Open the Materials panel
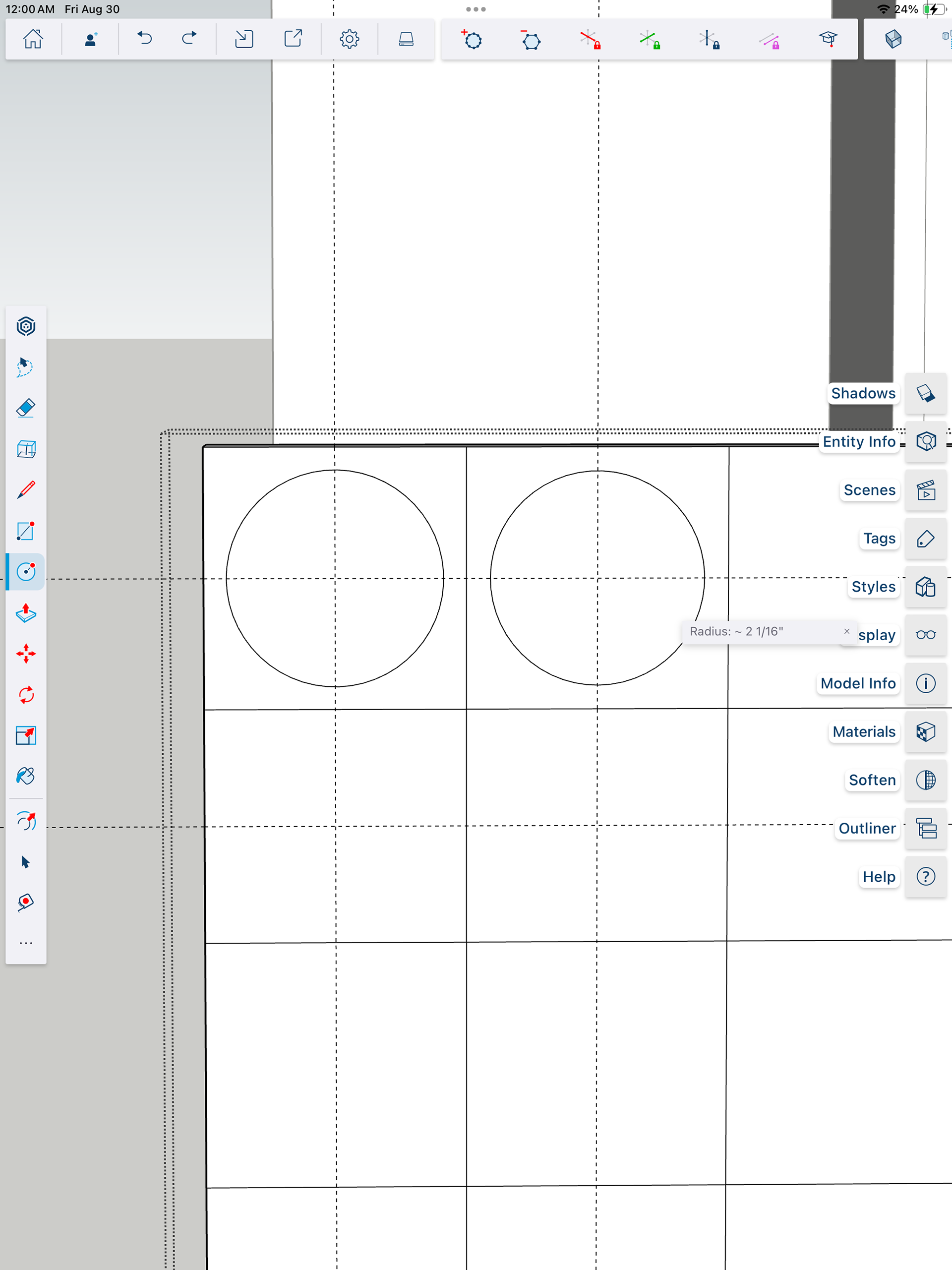Viewport: 952px width, 1270px height. [925, 731]
